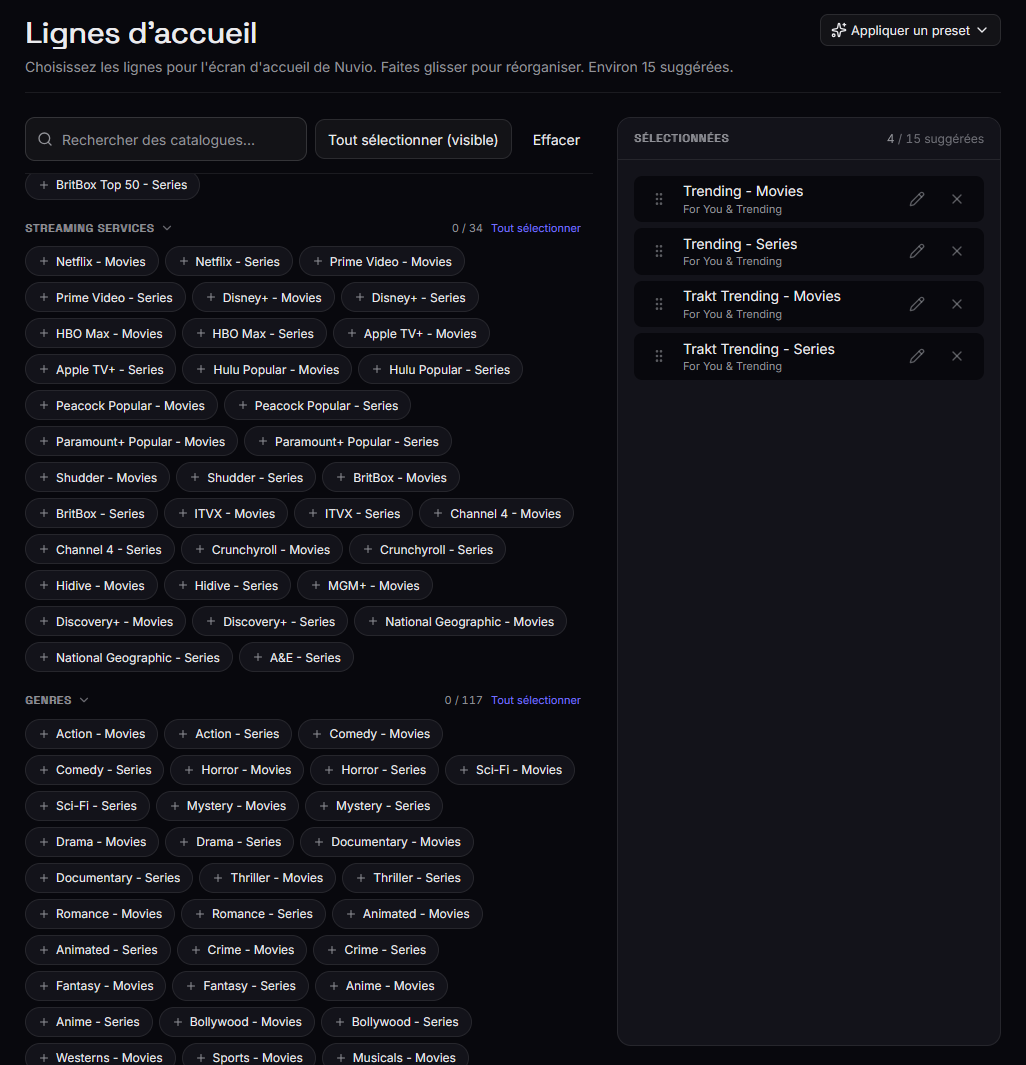Add Bollywood - Movies genre

tap(237, 1022)
